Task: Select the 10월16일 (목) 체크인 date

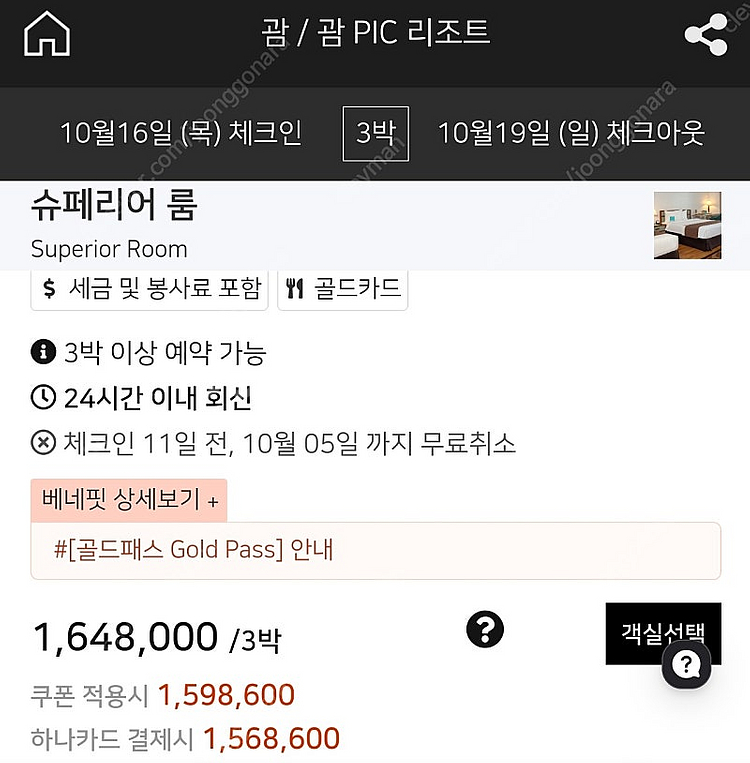Action: [181, 133]
